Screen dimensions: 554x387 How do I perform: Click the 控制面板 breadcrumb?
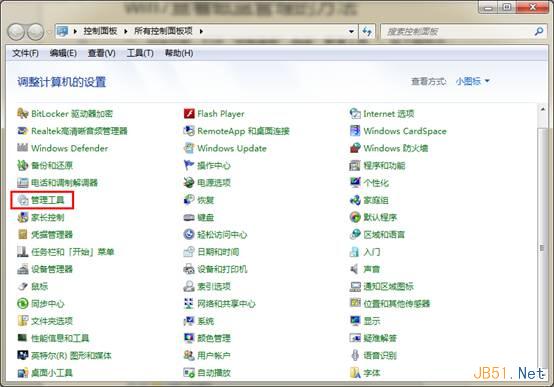(x=100, y=31)
